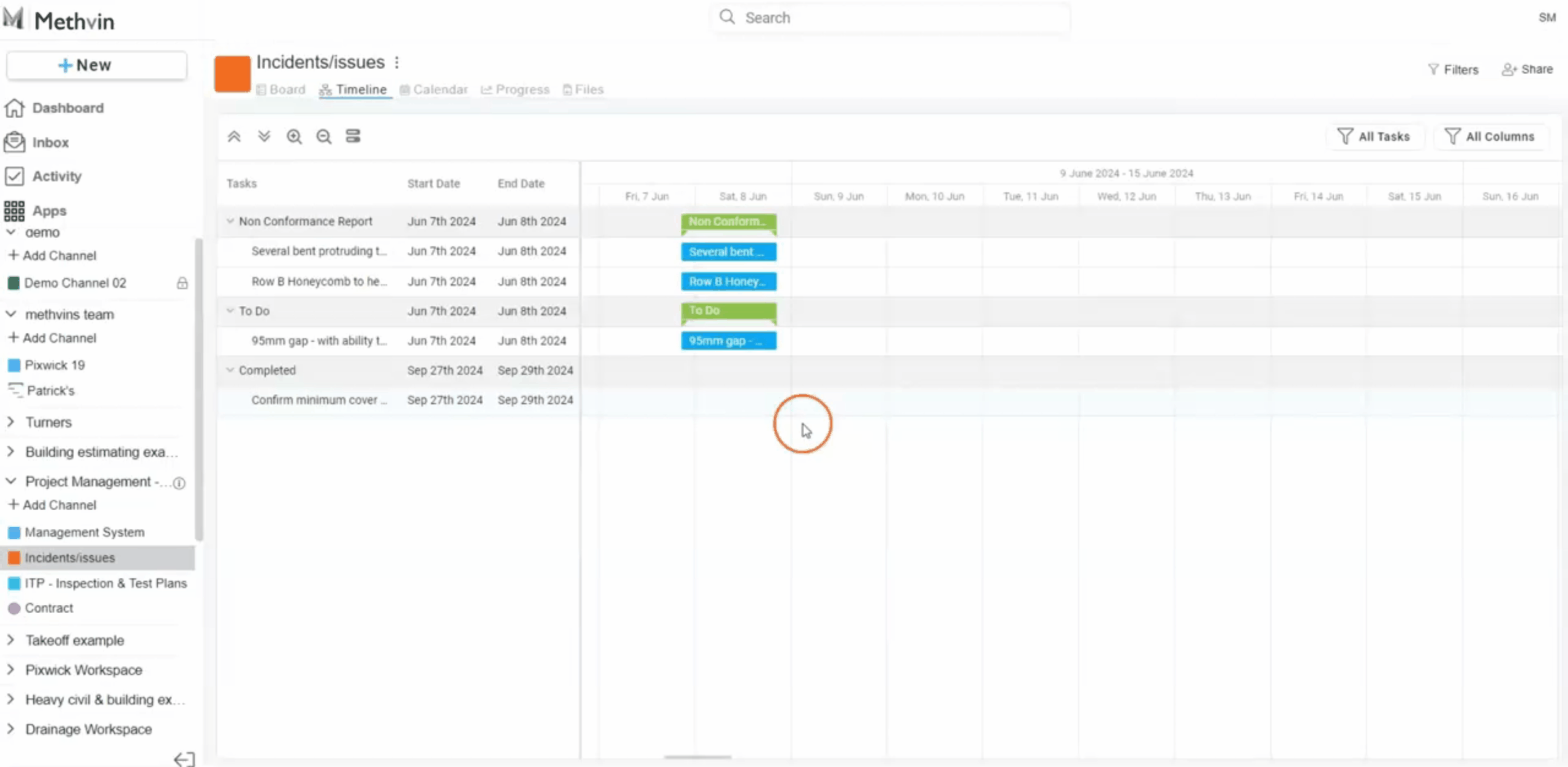The width and height of the screenshot is (1568, 767).
Task: Expand all timeline rows with double-down arrow
Action: point(264,136)
